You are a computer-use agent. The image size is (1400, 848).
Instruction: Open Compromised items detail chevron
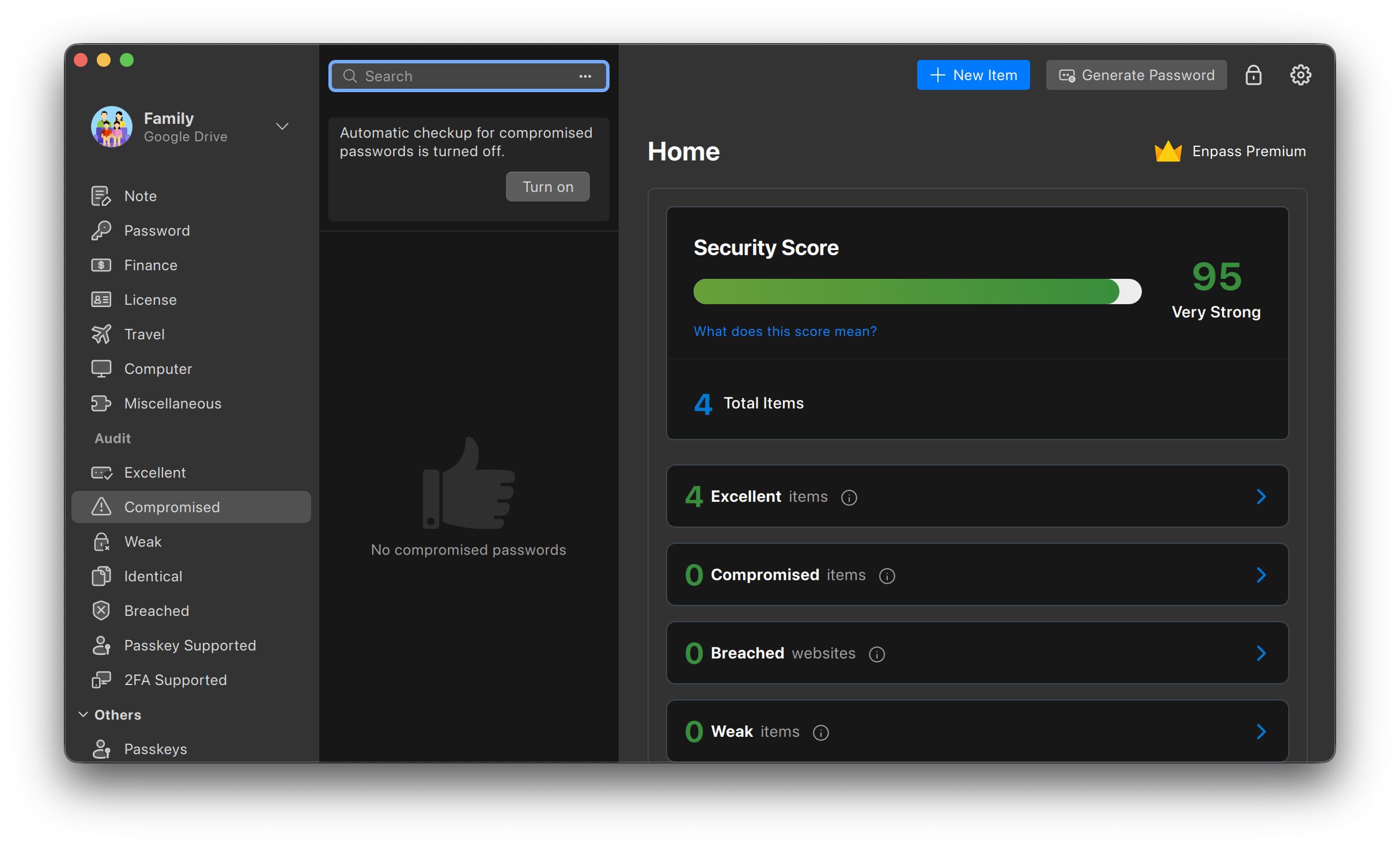click(x=1261, y=575)
